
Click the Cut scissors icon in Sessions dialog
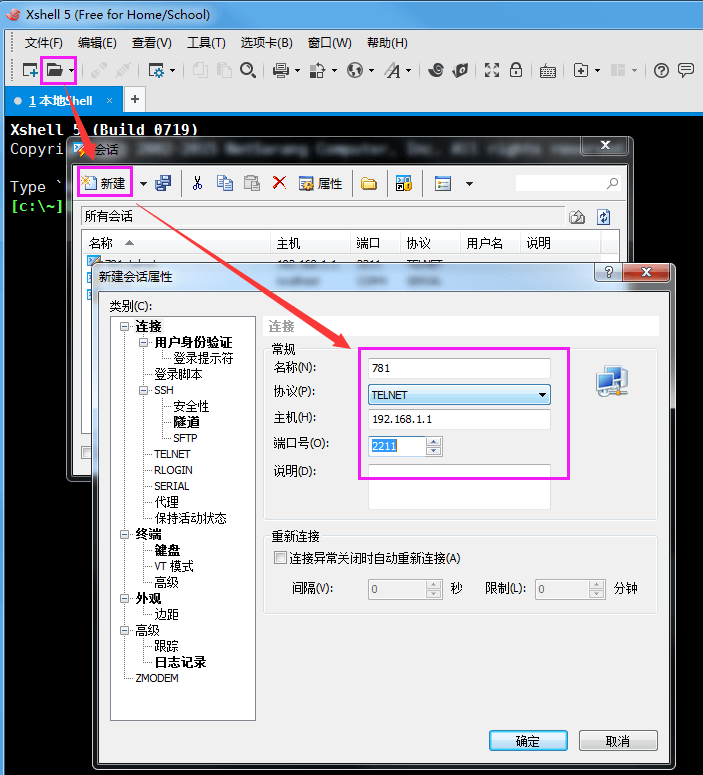click(x=197, y=183)
